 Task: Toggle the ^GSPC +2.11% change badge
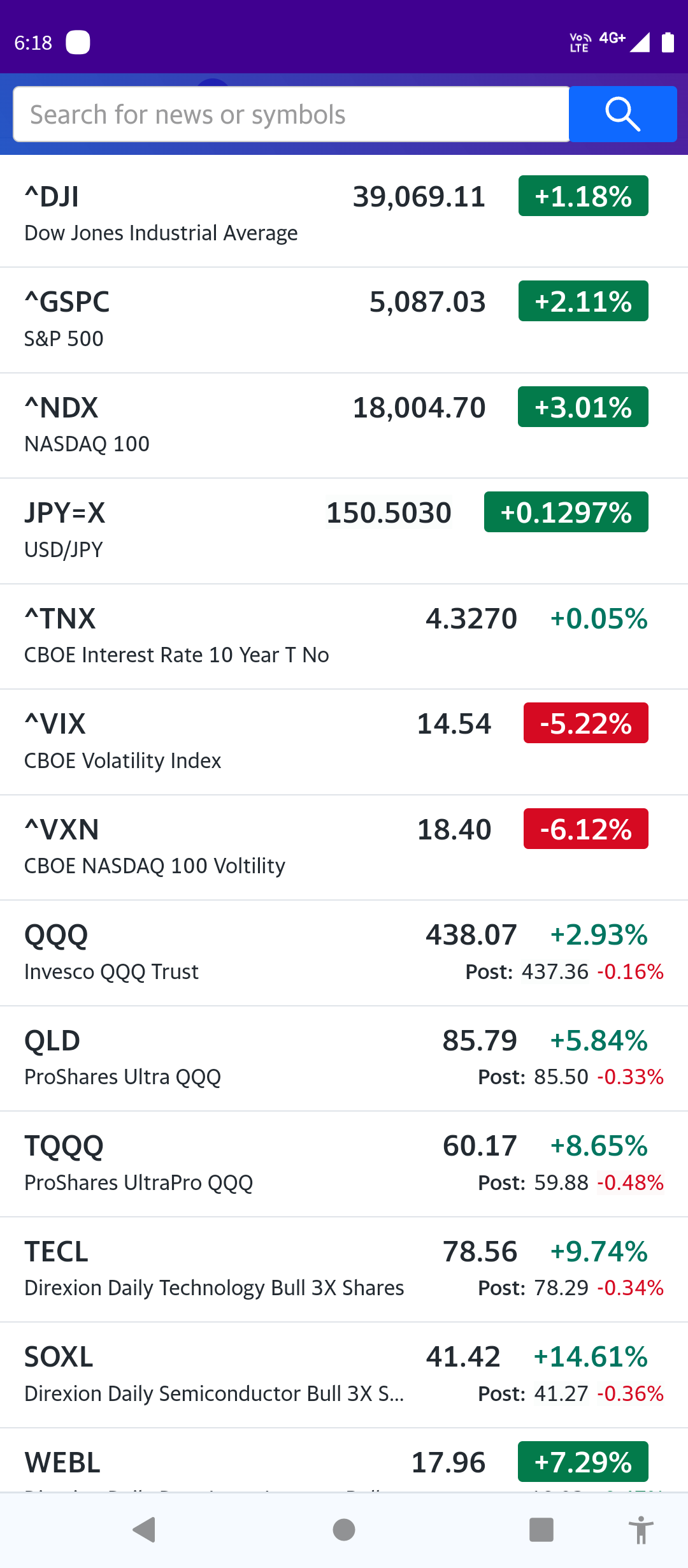583,301
